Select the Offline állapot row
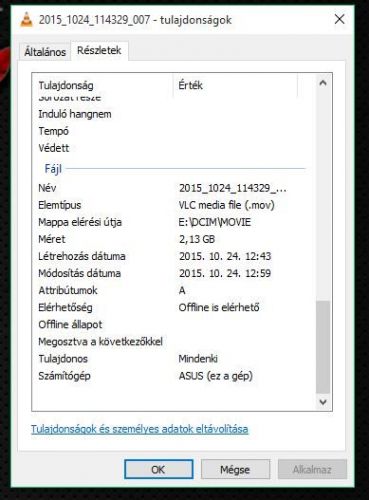369x500 pixels. pyautogui.click(x=70, y=325)
